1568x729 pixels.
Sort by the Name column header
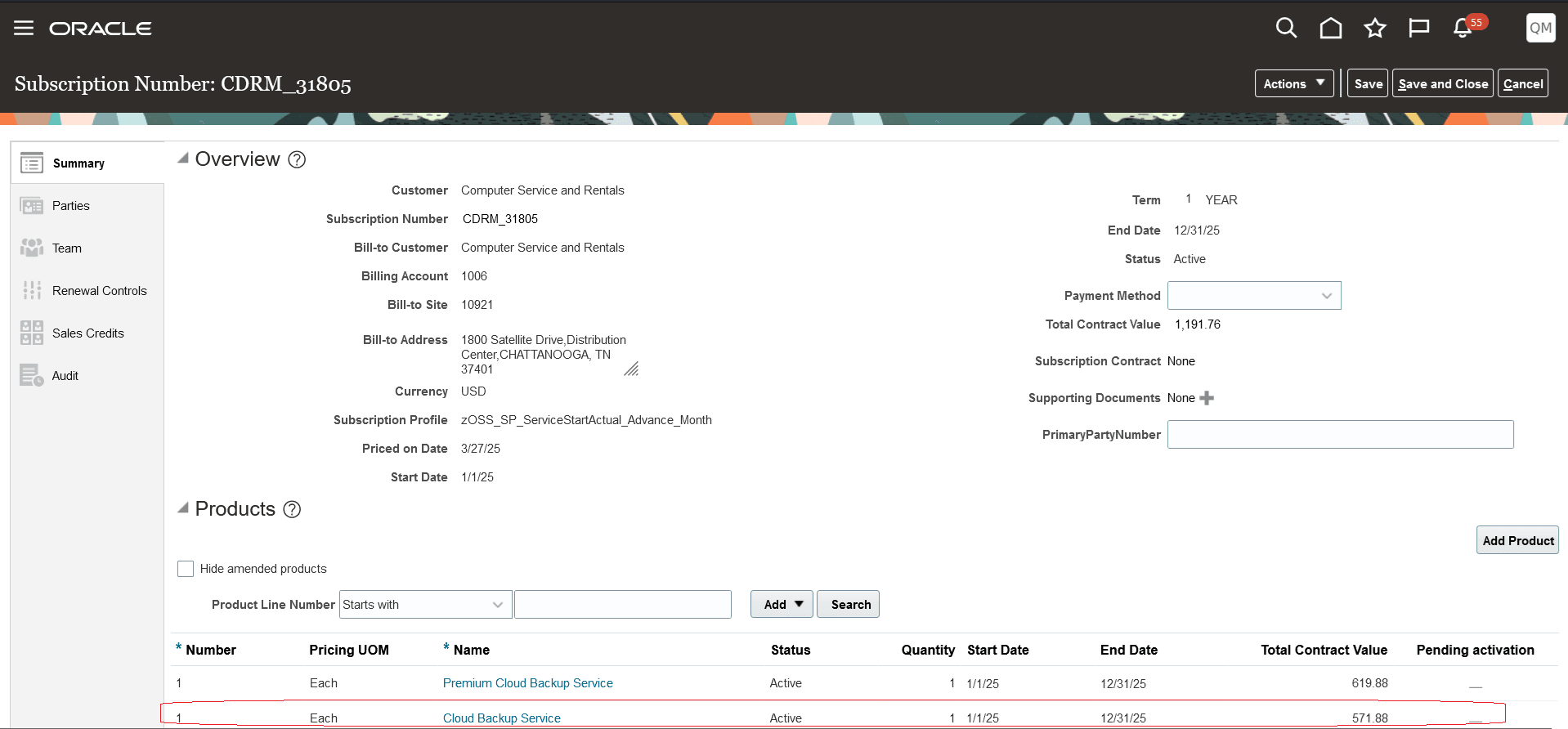click(x=472, y=650)
